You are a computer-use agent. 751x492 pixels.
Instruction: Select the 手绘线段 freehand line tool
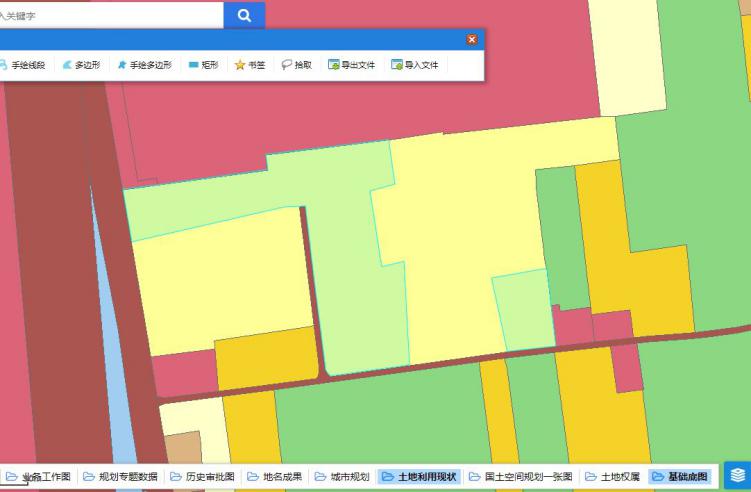coord(23,65)
